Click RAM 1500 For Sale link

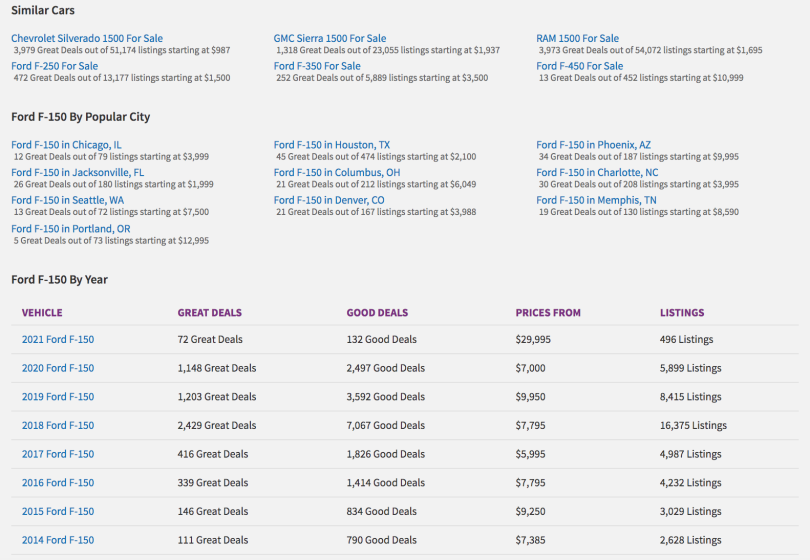[577, 38]
